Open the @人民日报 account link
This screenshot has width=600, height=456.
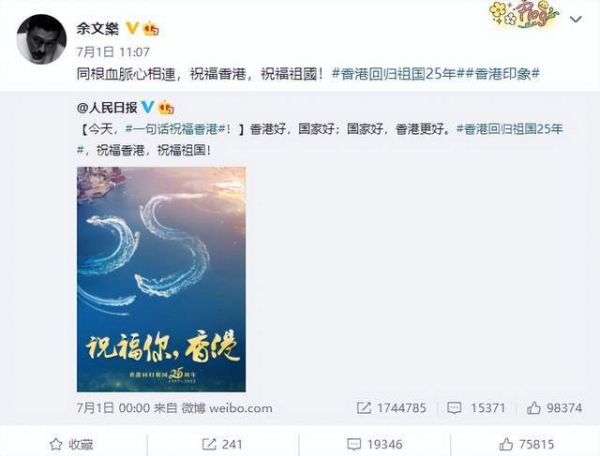point(107,108)
